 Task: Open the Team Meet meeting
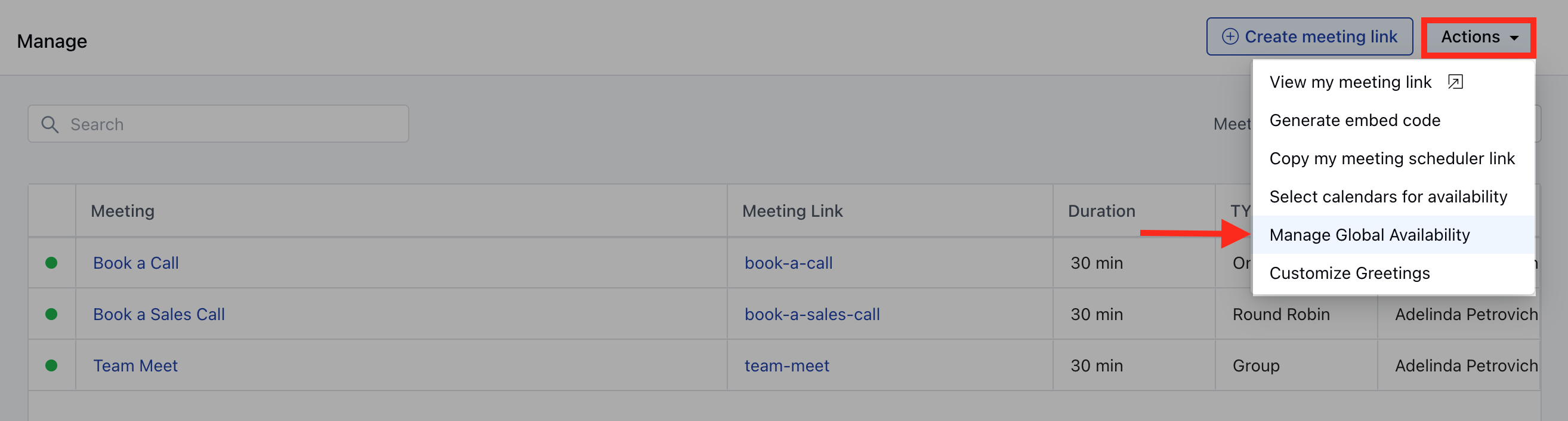(135, 365)
